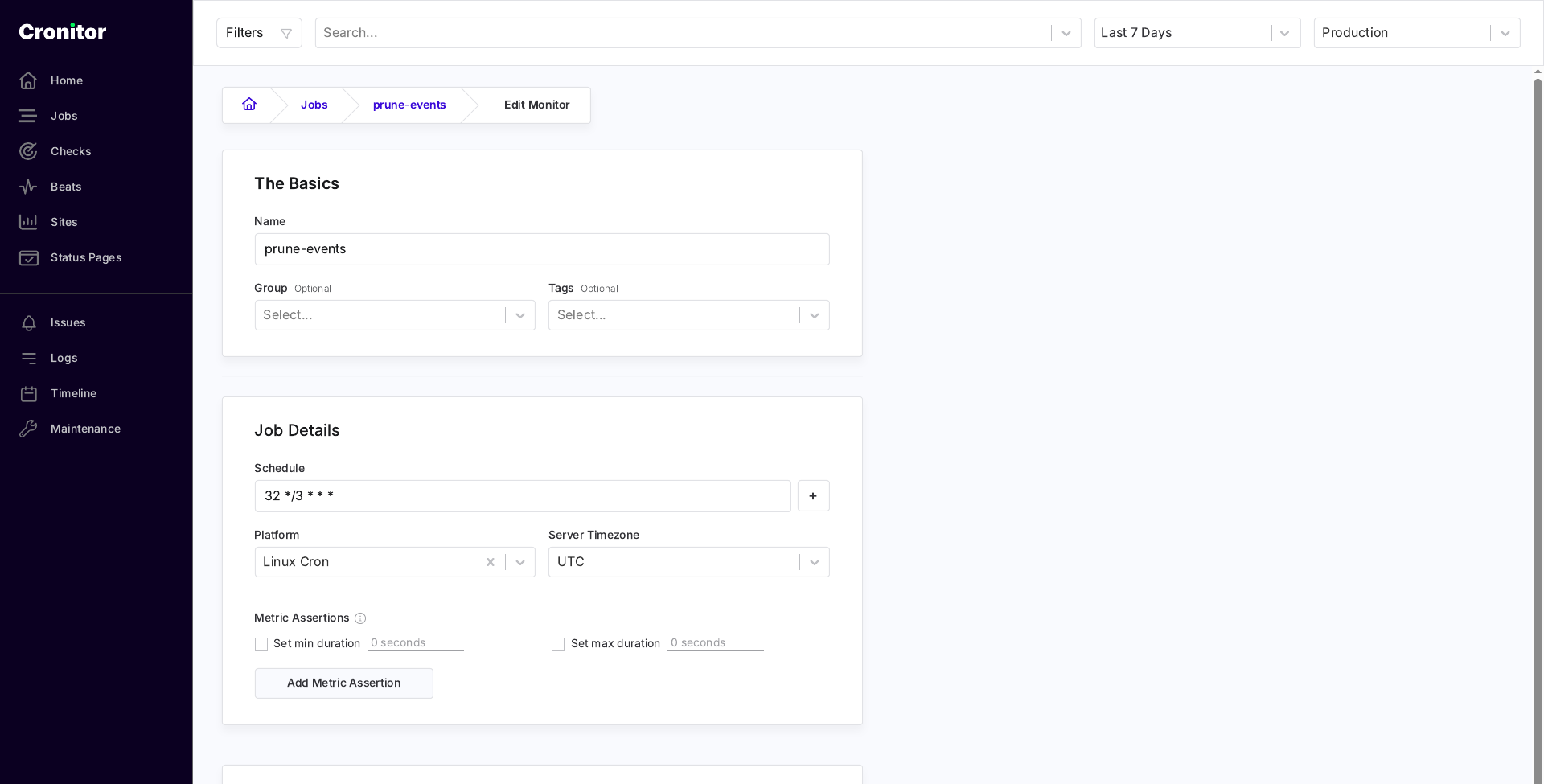Expand the Platform dropdown arrow
This screenshot has height=784, width=1544.
point(520,562)
